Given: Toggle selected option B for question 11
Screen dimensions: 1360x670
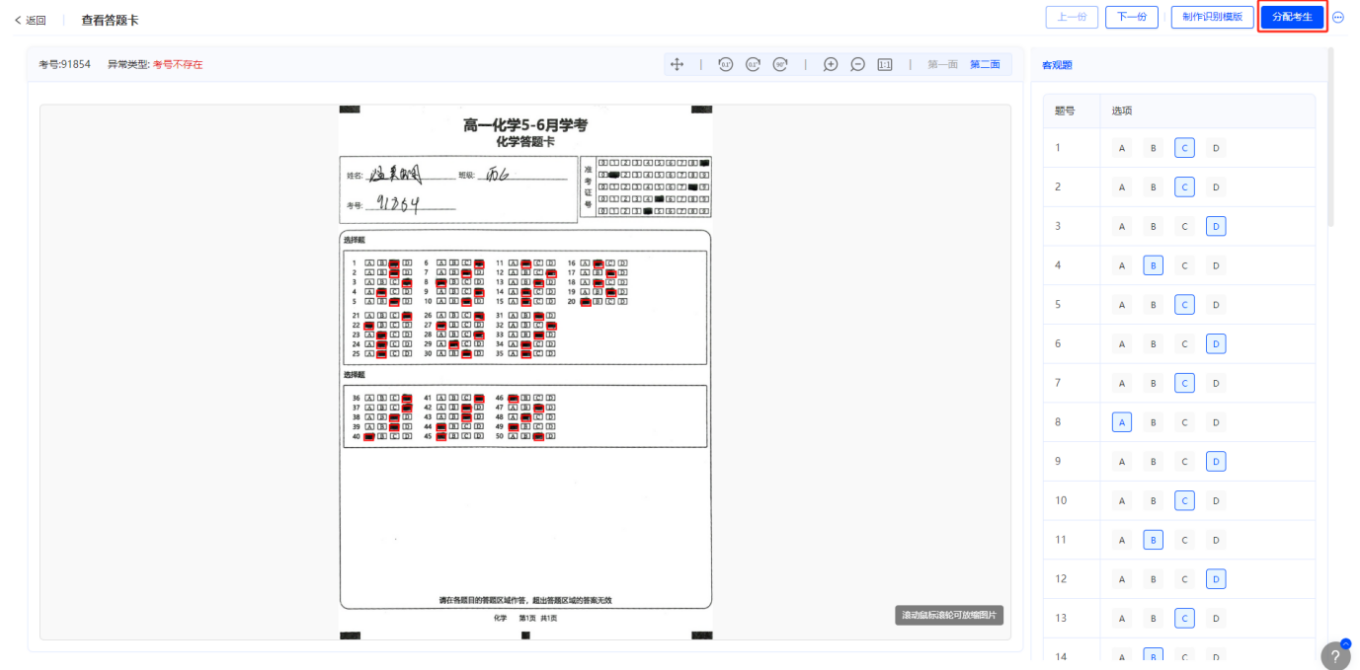Looking at the screenshot, I should click(x=1153, y=540).
